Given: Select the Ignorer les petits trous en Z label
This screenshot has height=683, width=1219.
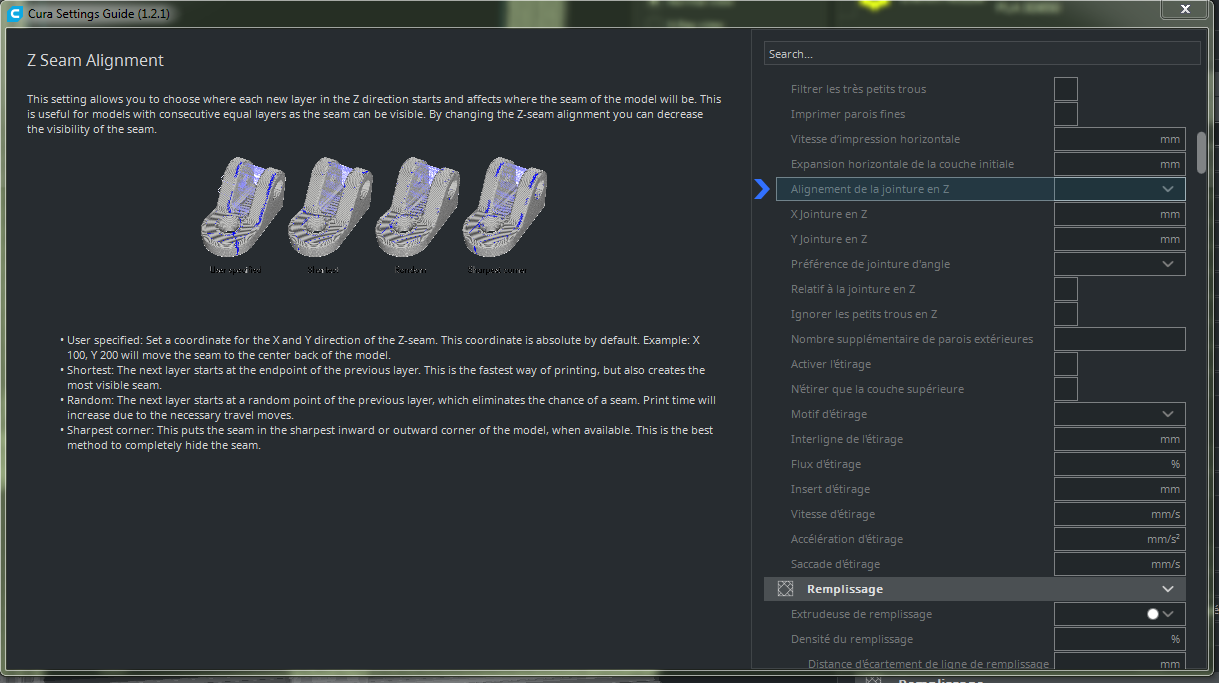Looking at the screenshot, I should click(864, 314).
